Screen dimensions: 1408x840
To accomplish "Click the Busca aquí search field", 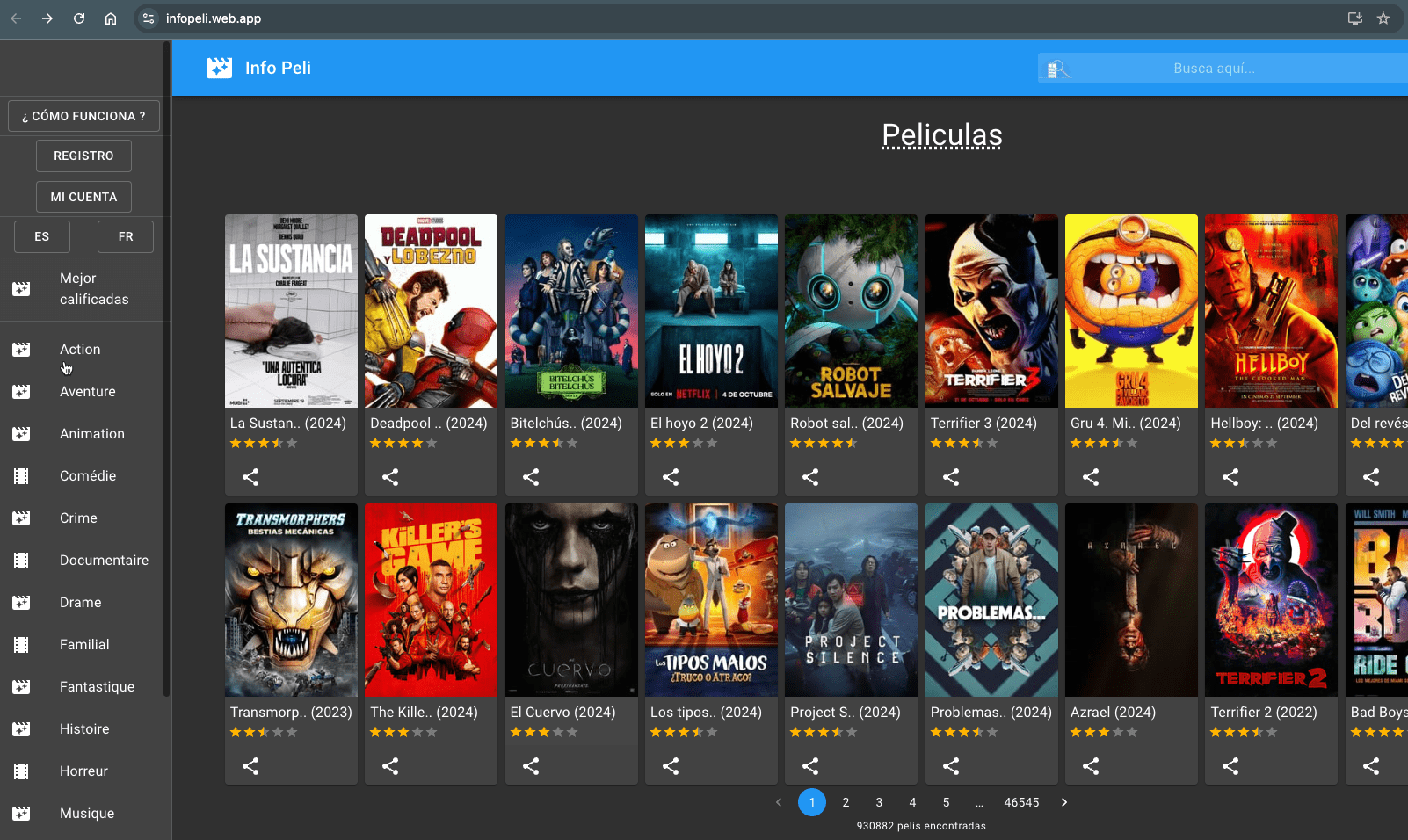I will (x=1223, y=69).
